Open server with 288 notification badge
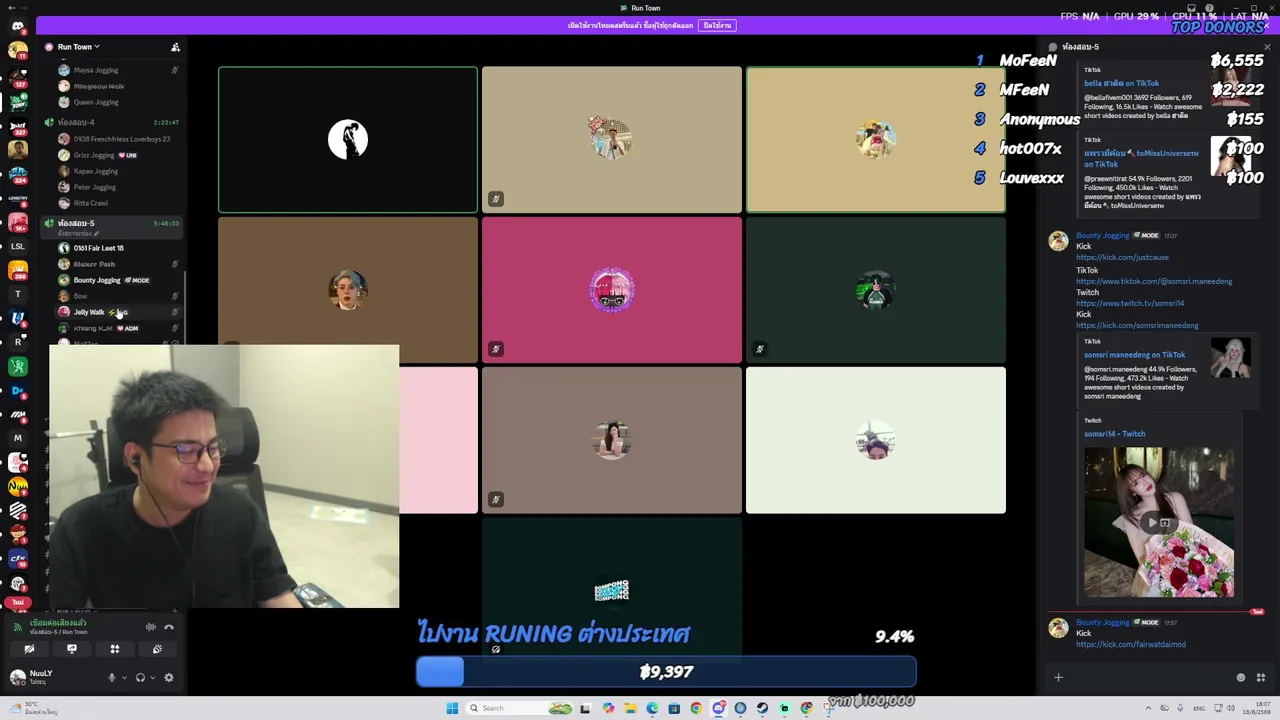Viewport: 1280px width, 720px height. (x=18, y=270)
